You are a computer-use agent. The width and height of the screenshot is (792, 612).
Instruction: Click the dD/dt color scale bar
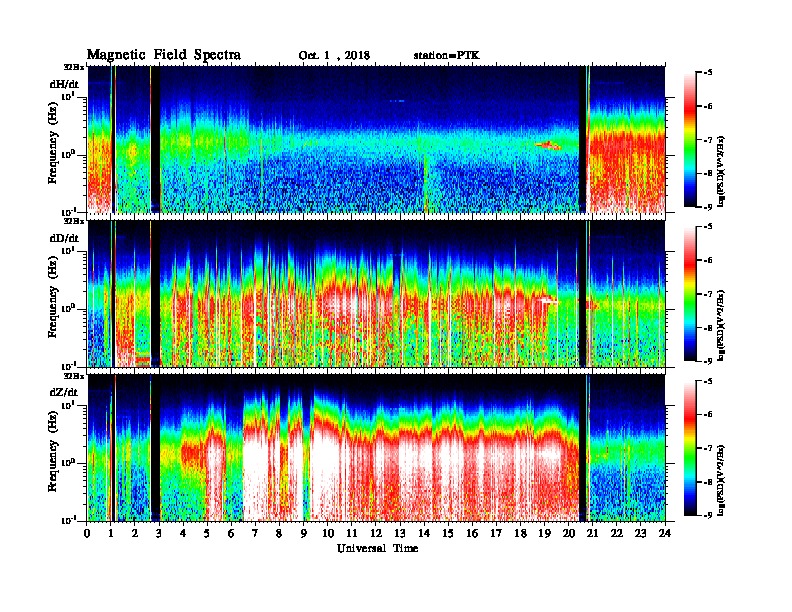[x=689, y=293]
